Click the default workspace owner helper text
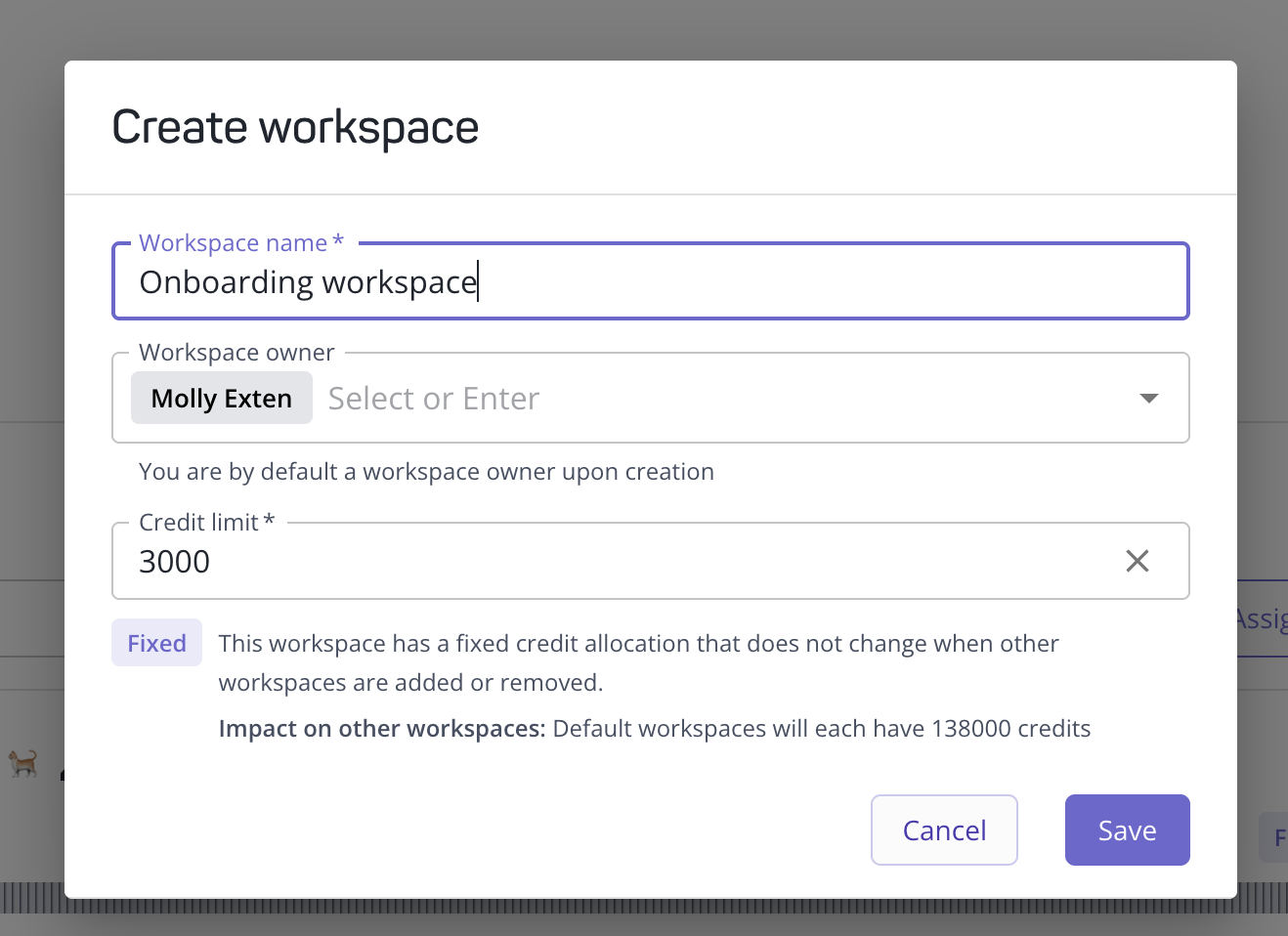The image size is (1288, 936). 426,472
